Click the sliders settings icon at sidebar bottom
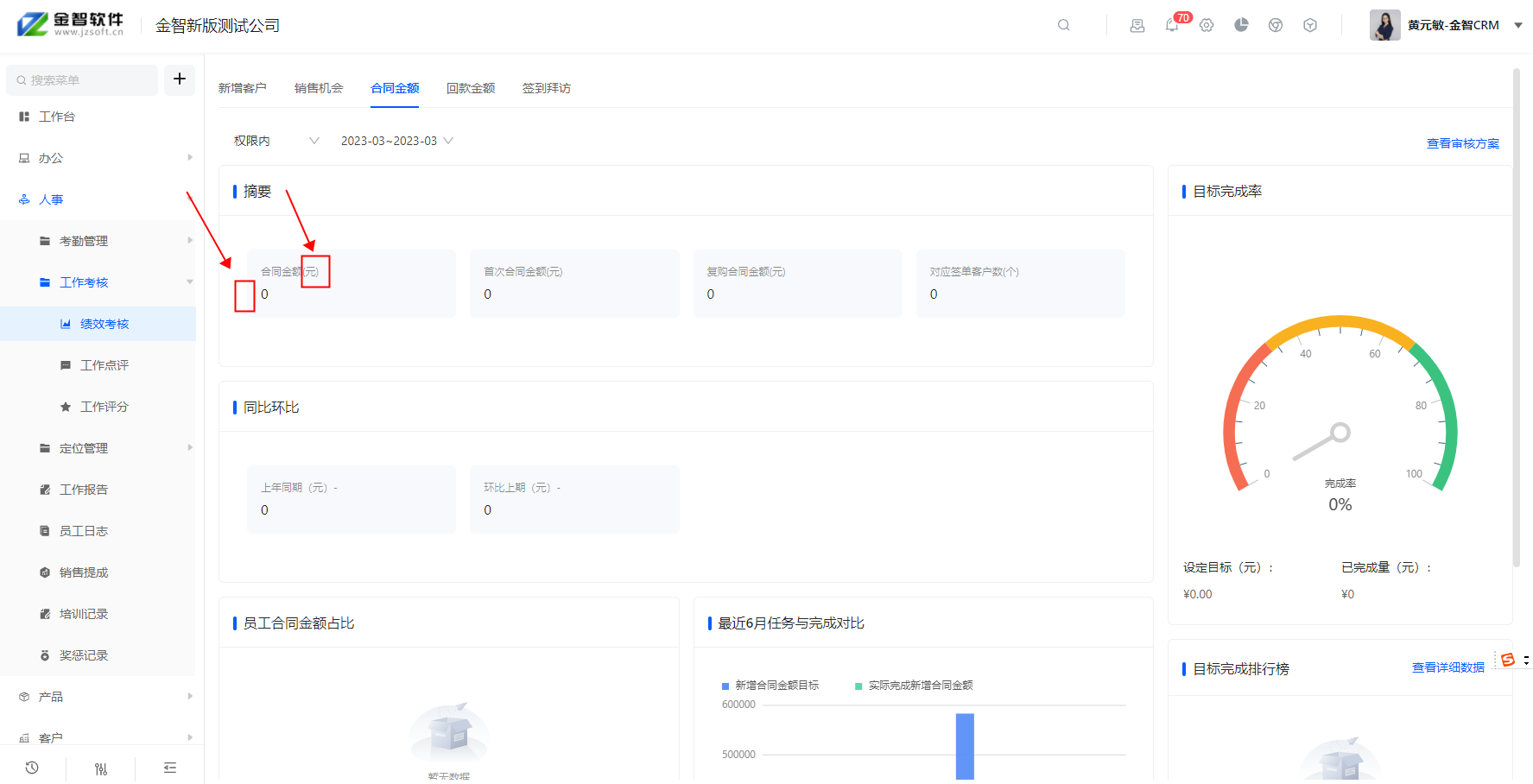This screenshot has width=1533, height=784. pyautogui.click(x=101, y=768)
